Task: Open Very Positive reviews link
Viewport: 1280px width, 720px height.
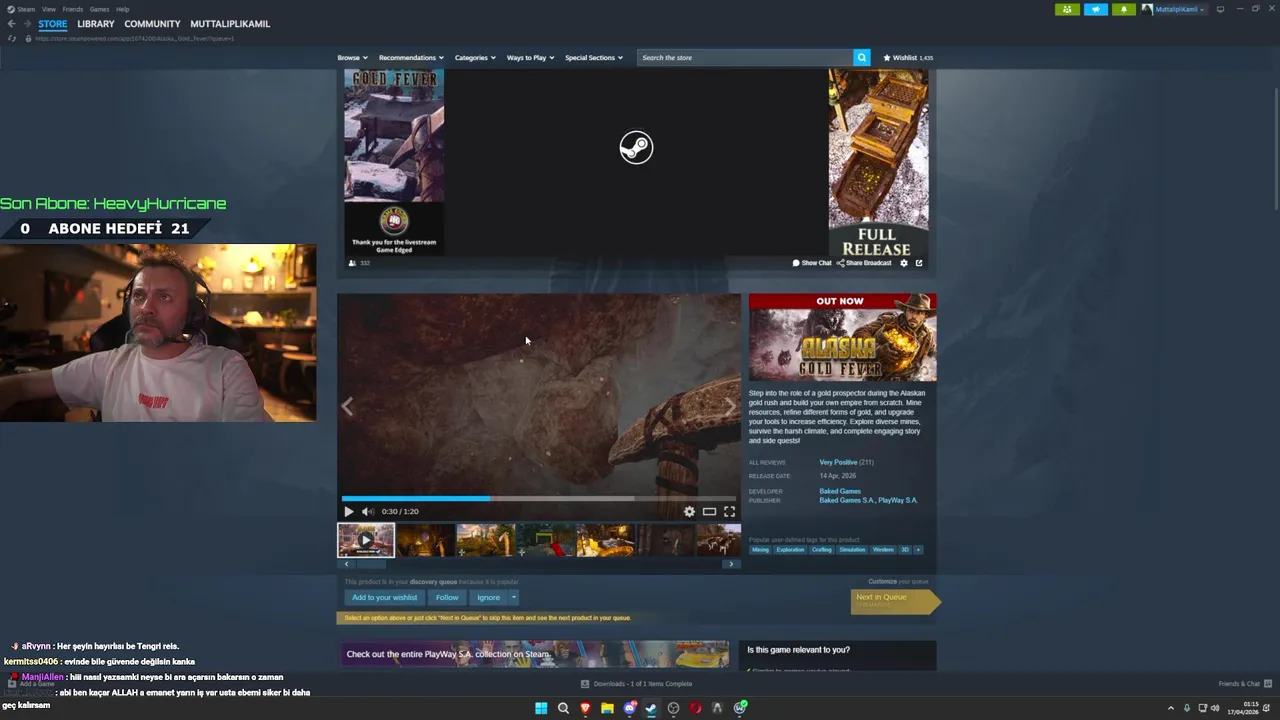Action: tap(837, 462)
